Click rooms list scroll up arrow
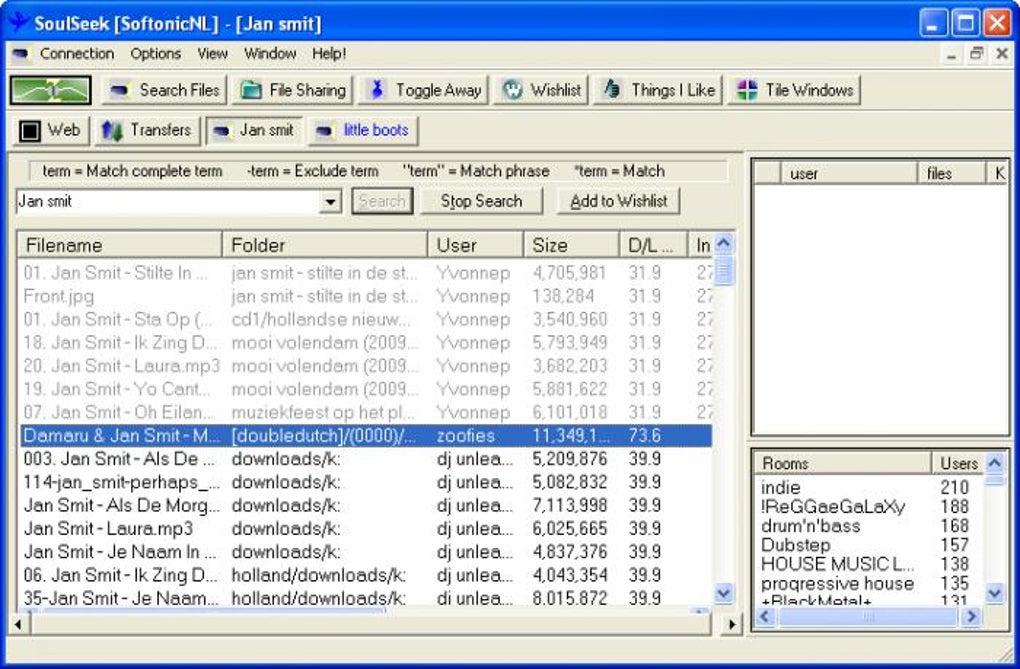This screenshot has width=1020, height=669. 994,463
